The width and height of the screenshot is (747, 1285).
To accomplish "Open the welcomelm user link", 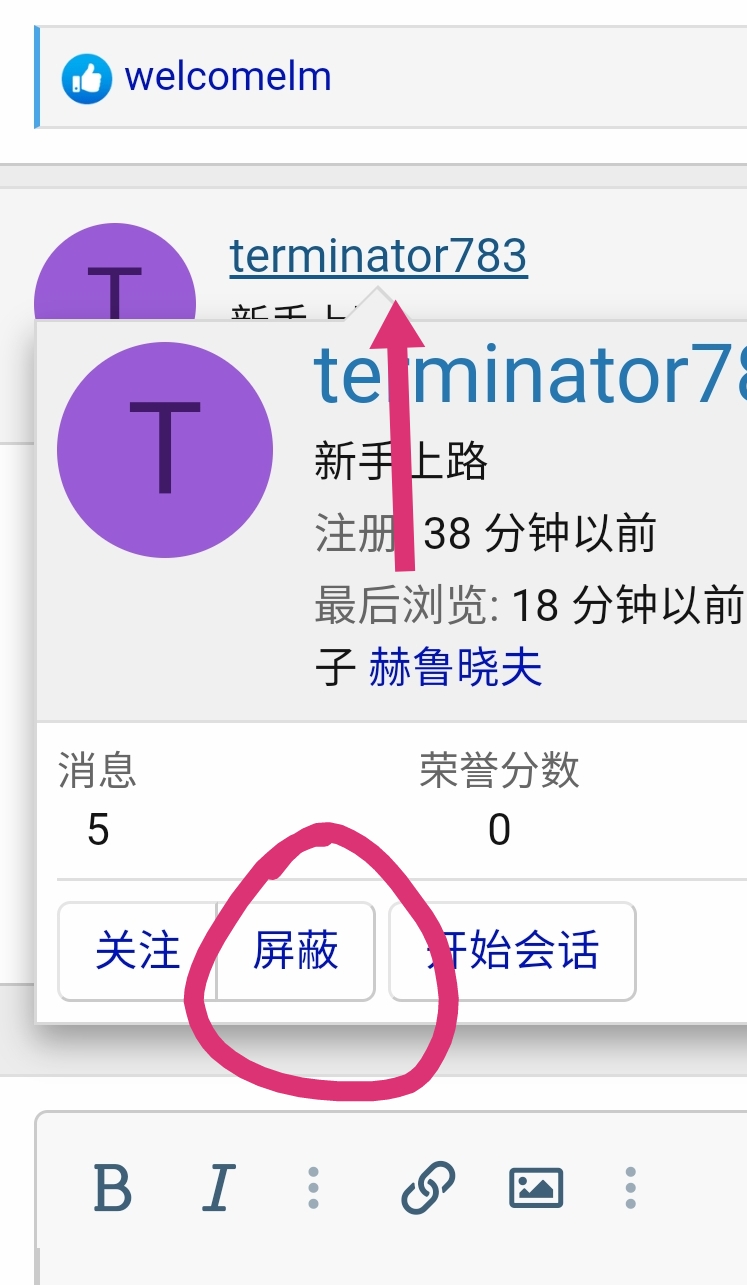I will pos(228,77).
